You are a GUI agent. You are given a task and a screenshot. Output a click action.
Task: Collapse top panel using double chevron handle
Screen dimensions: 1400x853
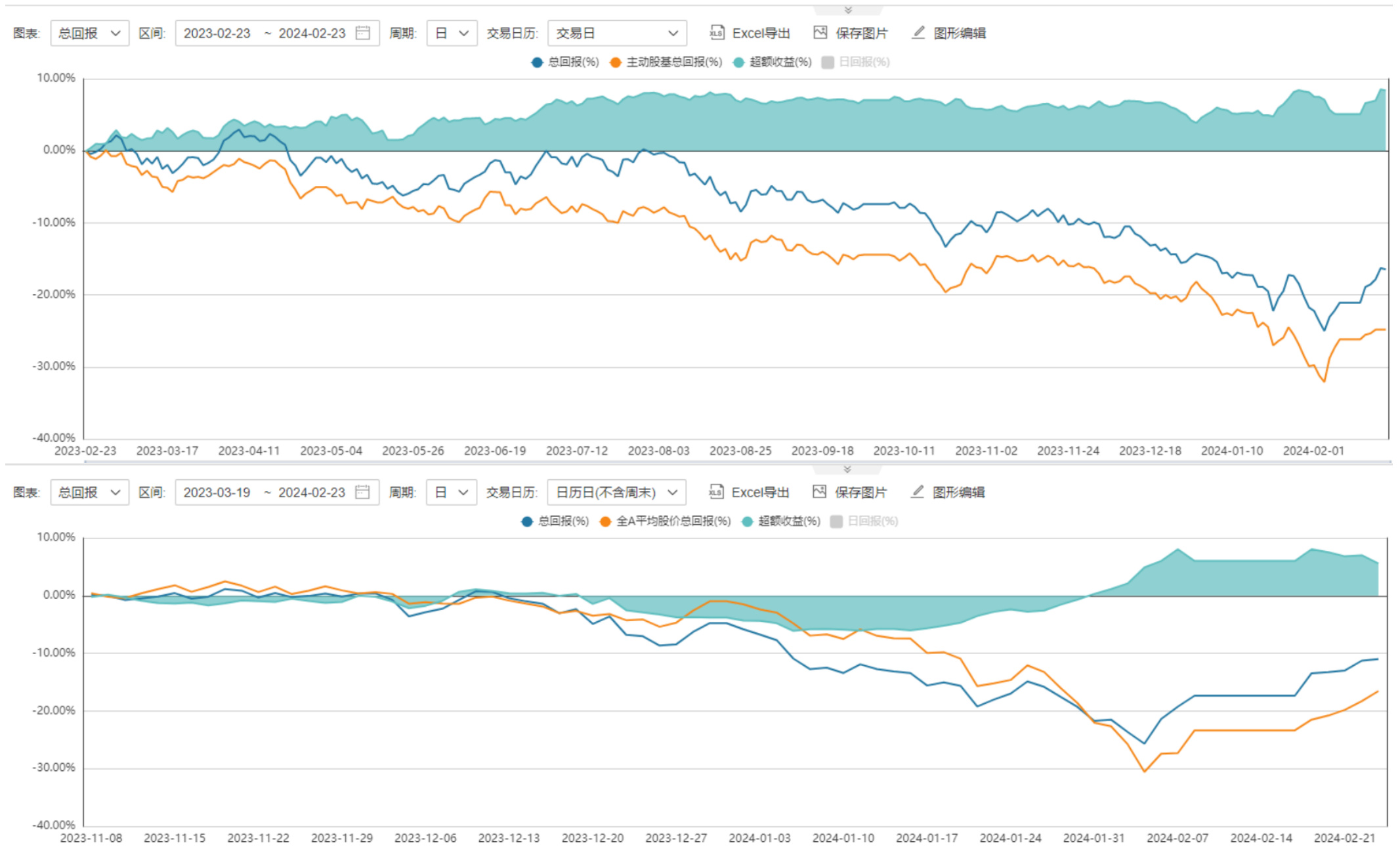(x=847, y=10)
